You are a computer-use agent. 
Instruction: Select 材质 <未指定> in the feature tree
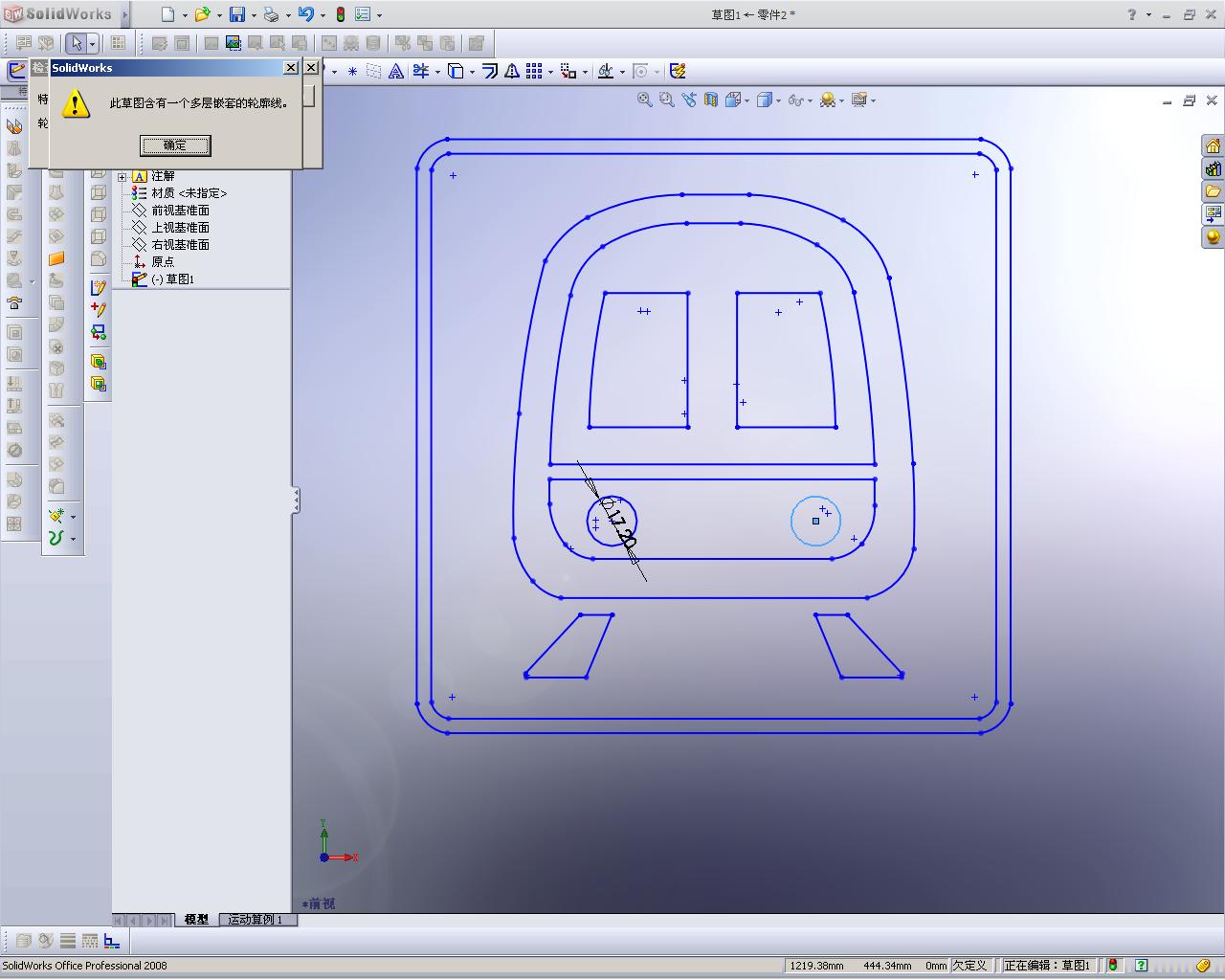[189, 193]
